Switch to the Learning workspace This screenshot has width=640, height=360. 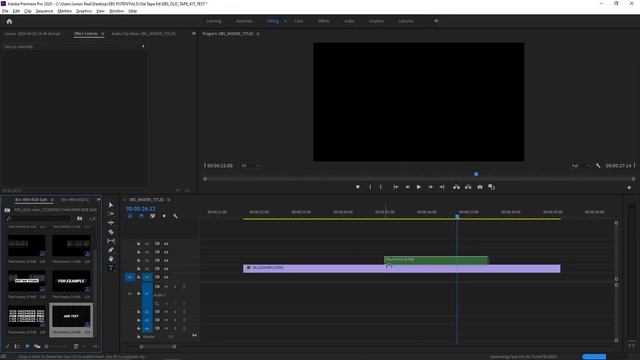213,21
